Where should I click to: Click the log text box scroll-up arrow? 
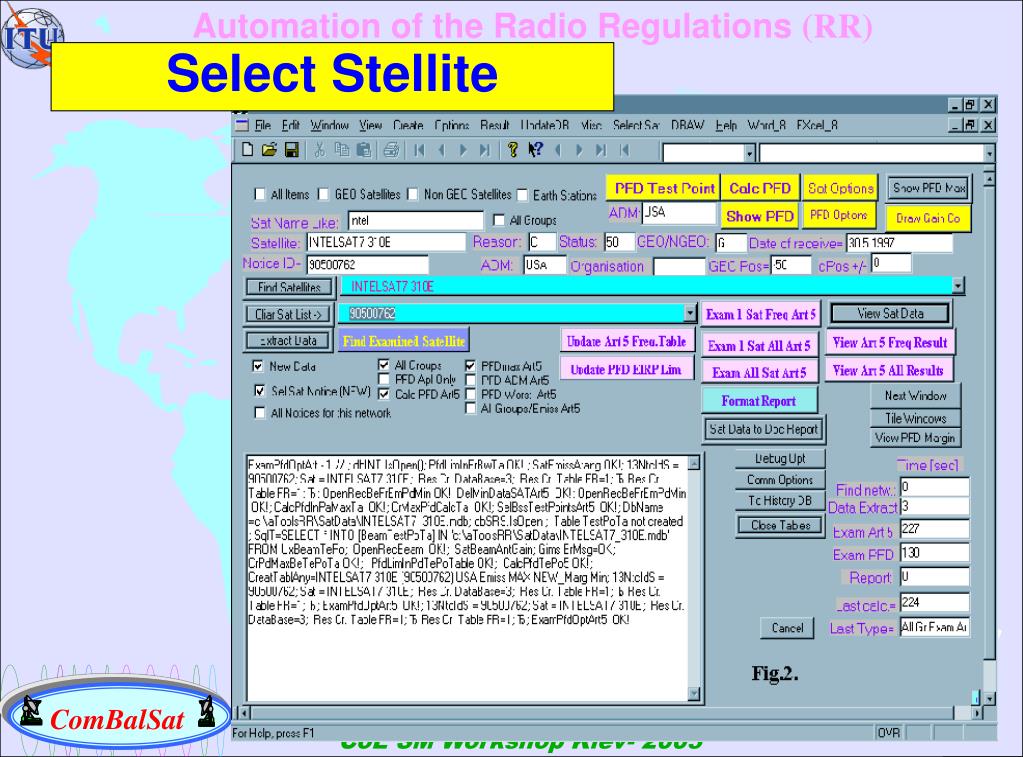694,463
